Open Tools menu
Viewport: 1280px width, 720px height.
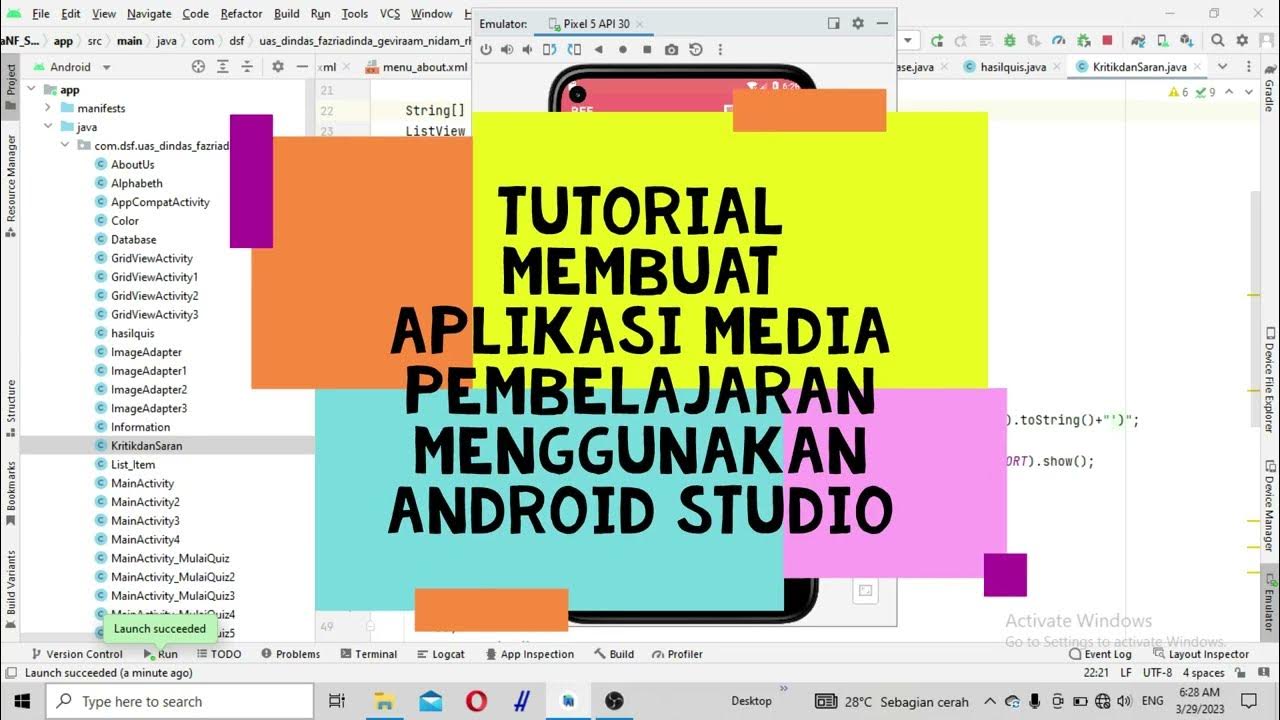[x=355, y=14]
